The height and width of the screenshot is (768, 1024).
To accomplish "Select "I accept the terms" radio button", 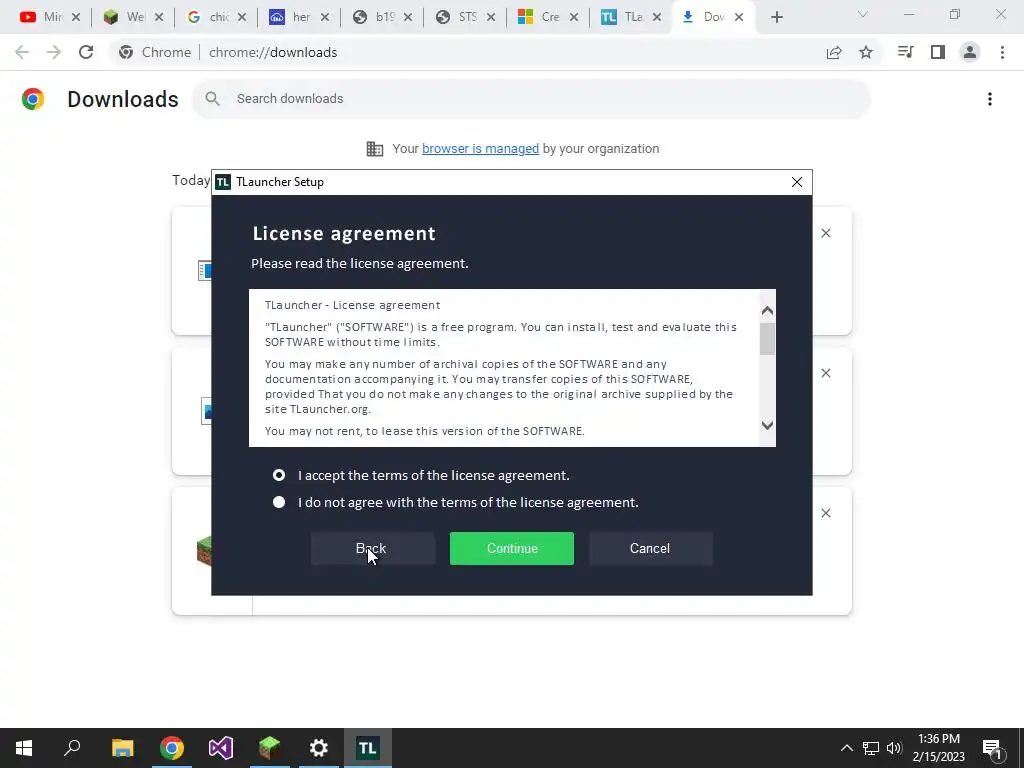I will tap(279, 475).
